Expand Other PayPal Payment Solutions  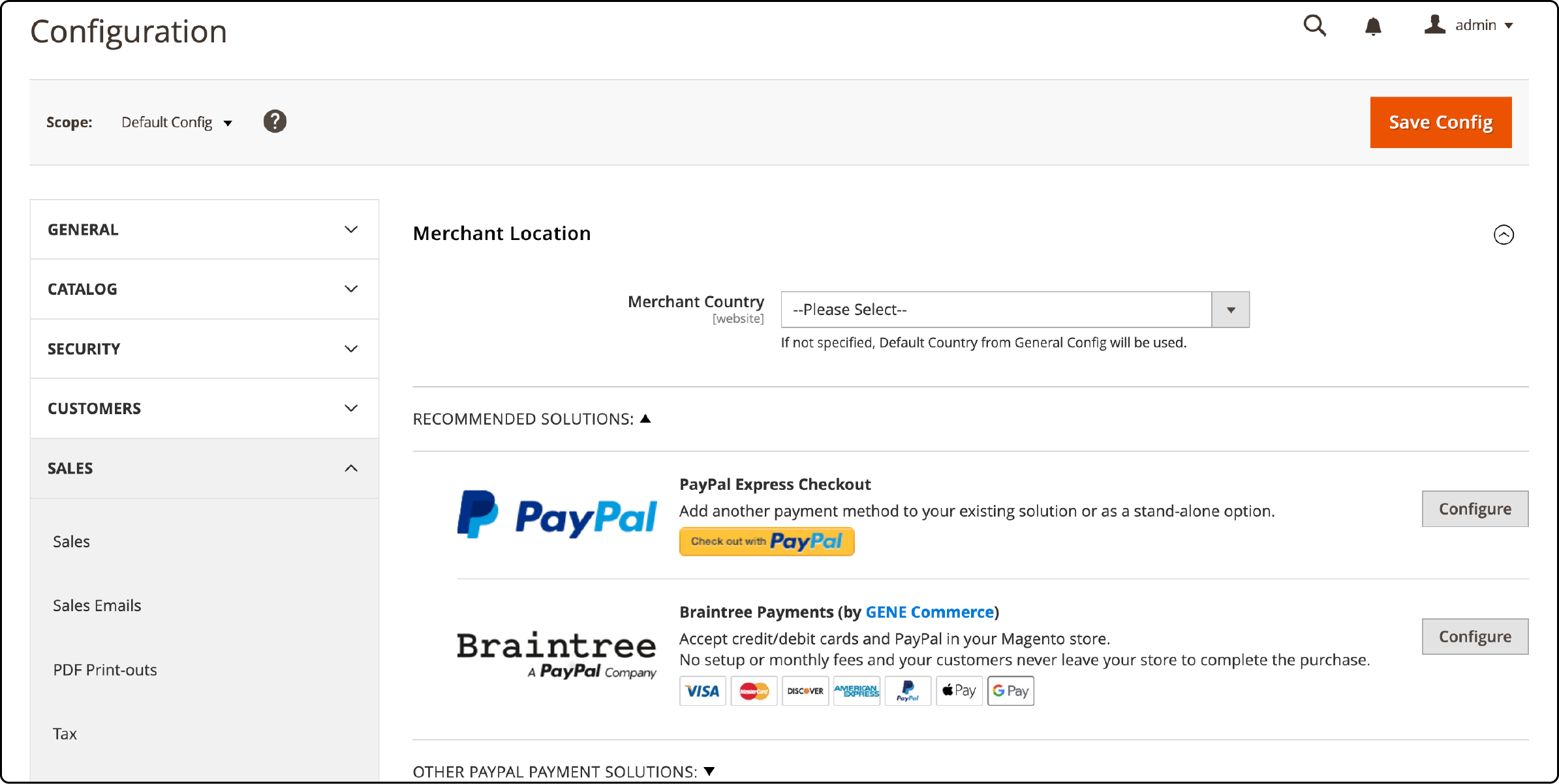click(564, 772)
